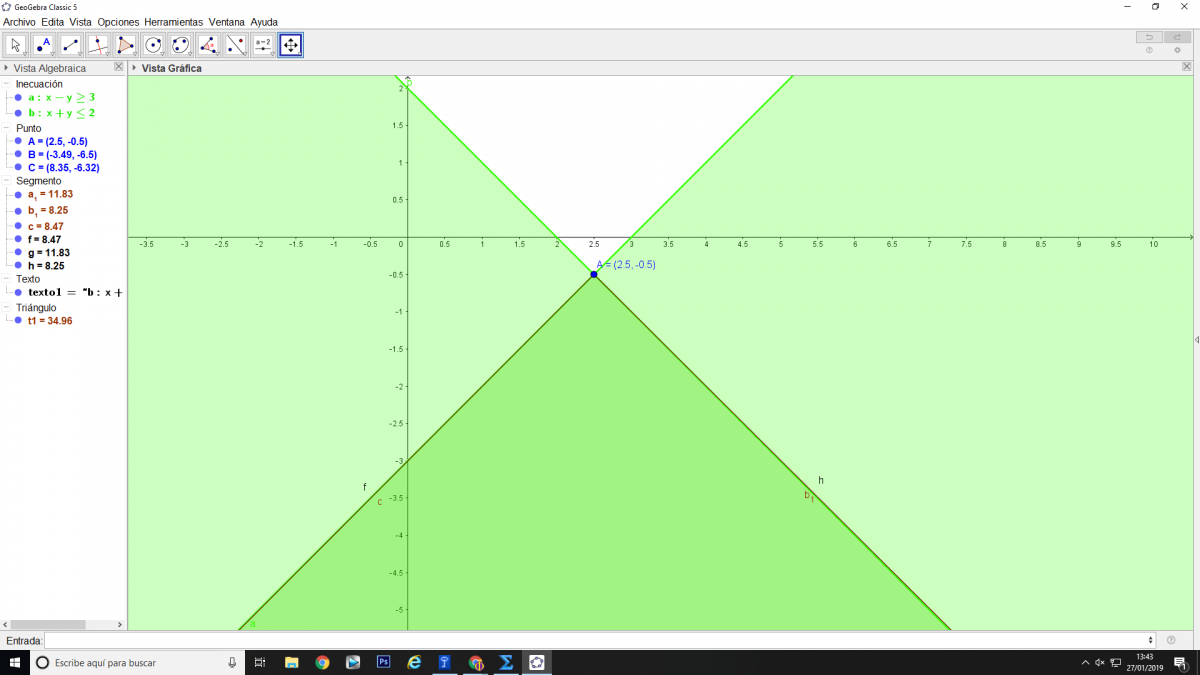
Task: Select the Slider tool in toolbar
Action: coord(263,45)
